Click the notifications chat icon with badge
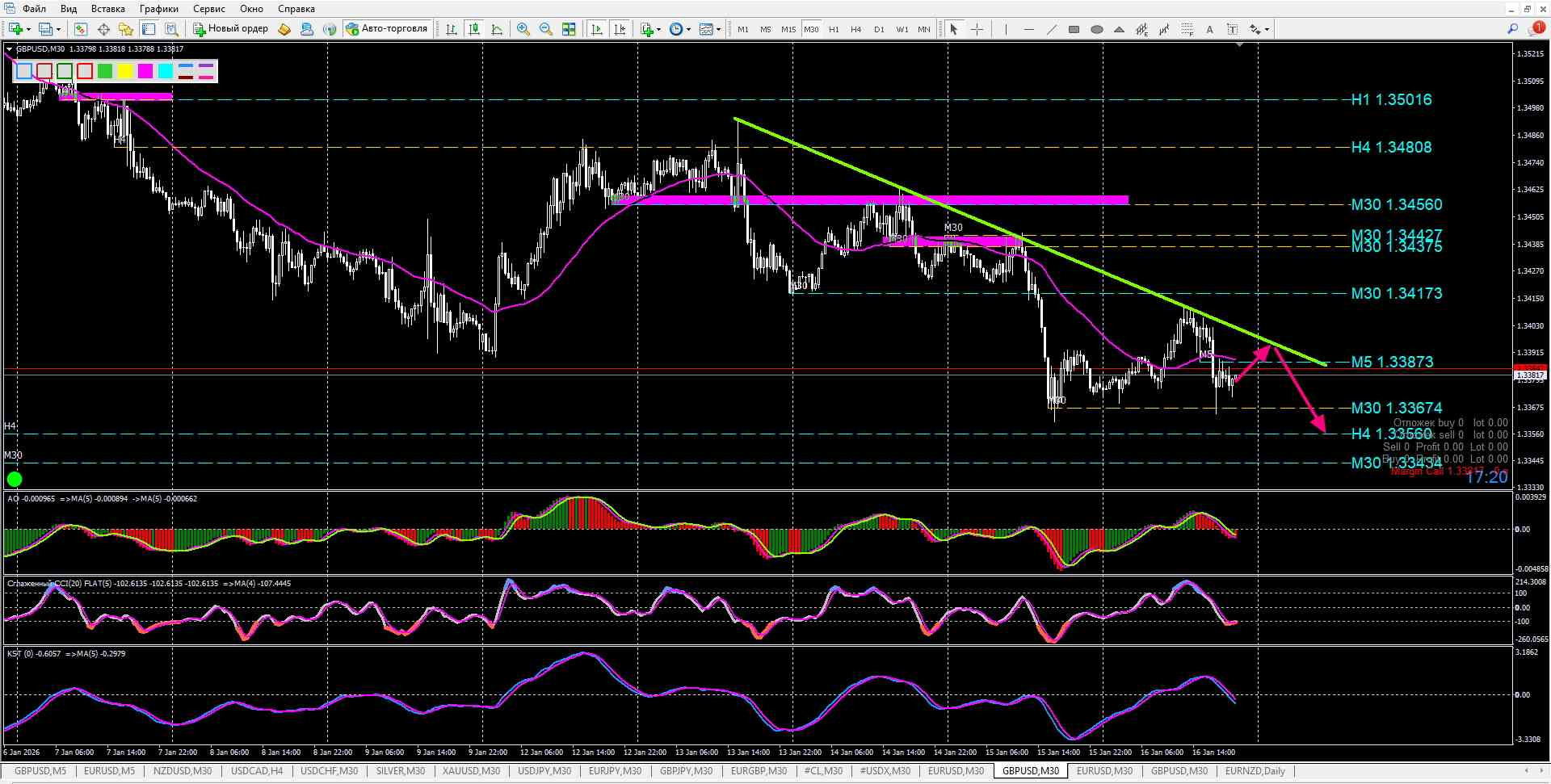1551x784 pixels. pyautogui.click(x=1536, y=29)
